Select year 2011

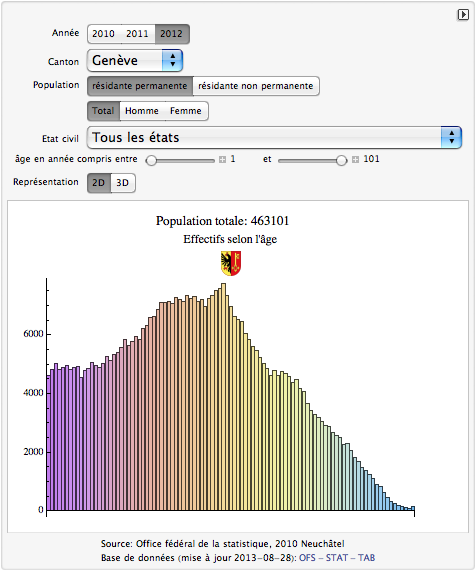137,34
